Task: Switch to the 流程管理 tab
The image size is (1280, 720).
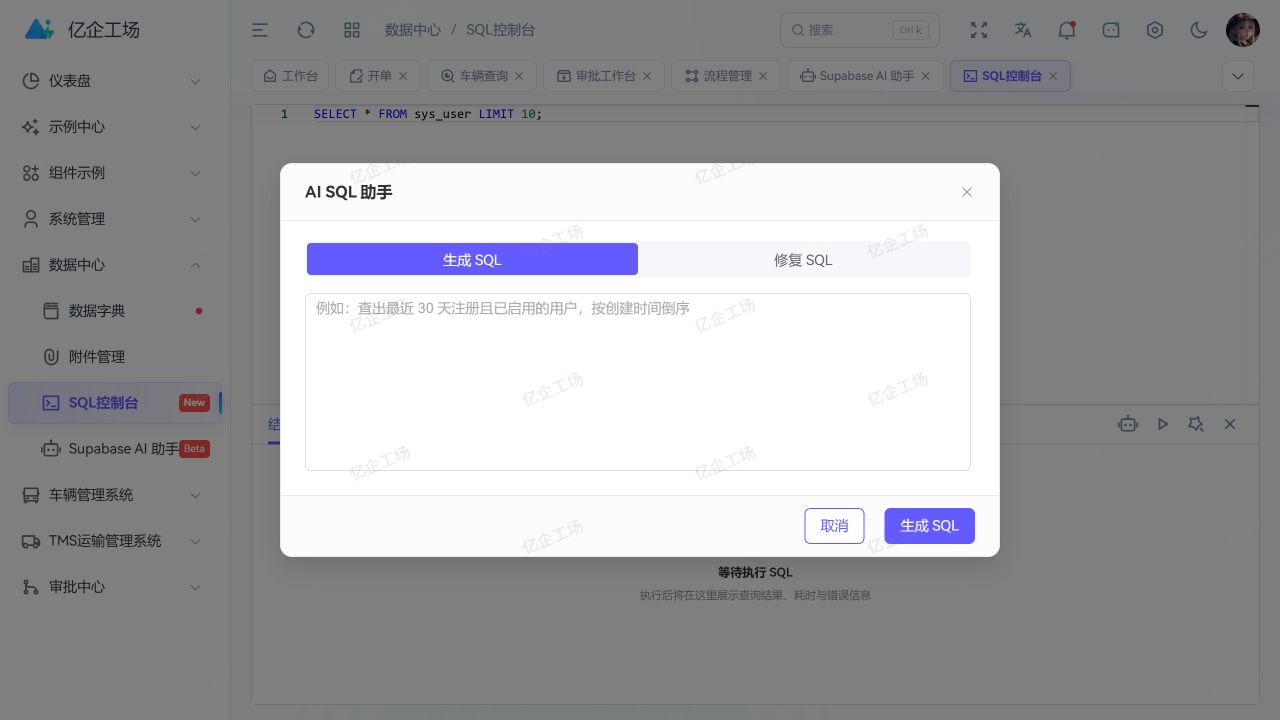Action: 727,76
